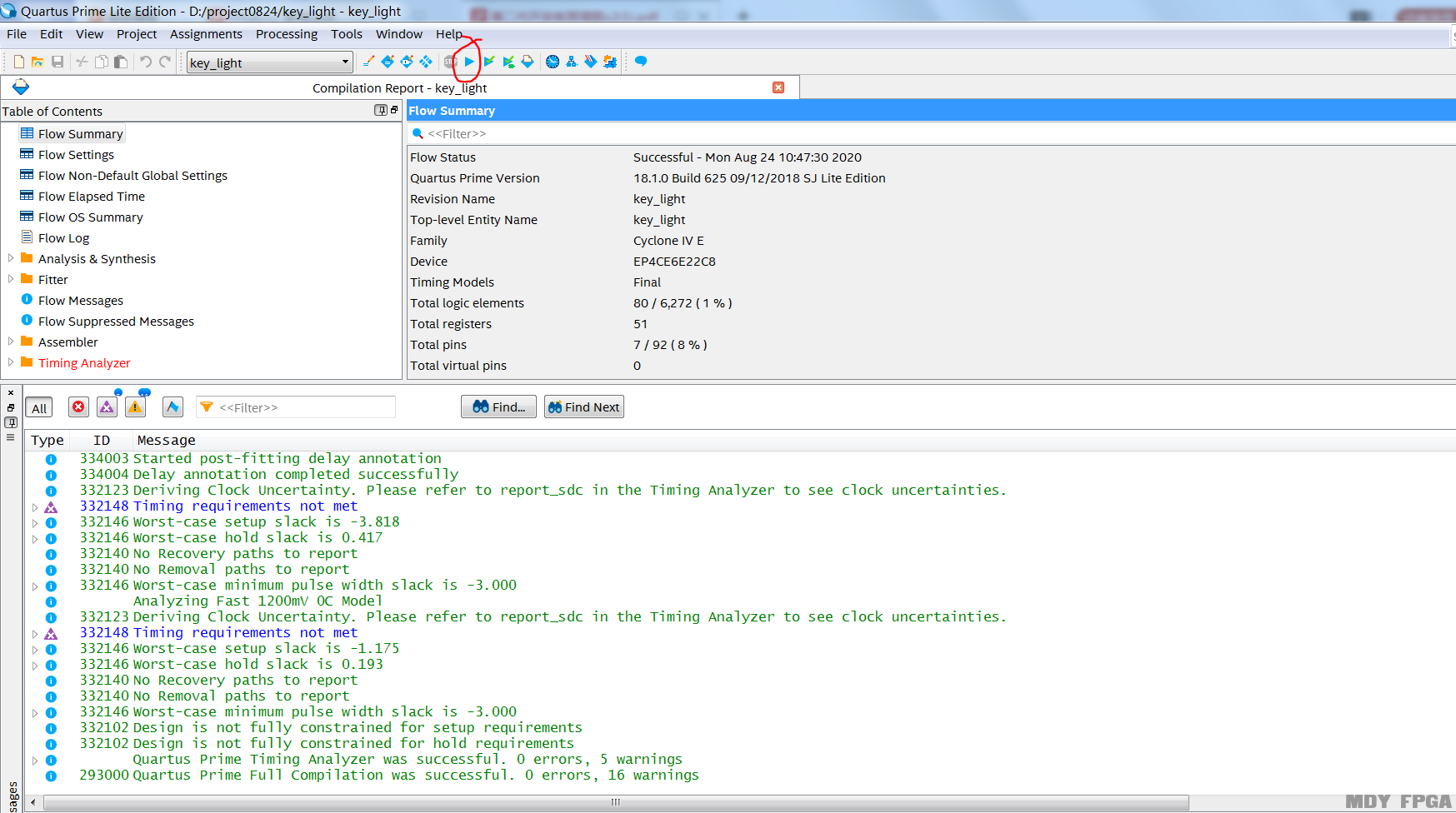Open the Timing Analyzer clock icon
This screenshot has width=1456, height=813.
tap(552, 62)
